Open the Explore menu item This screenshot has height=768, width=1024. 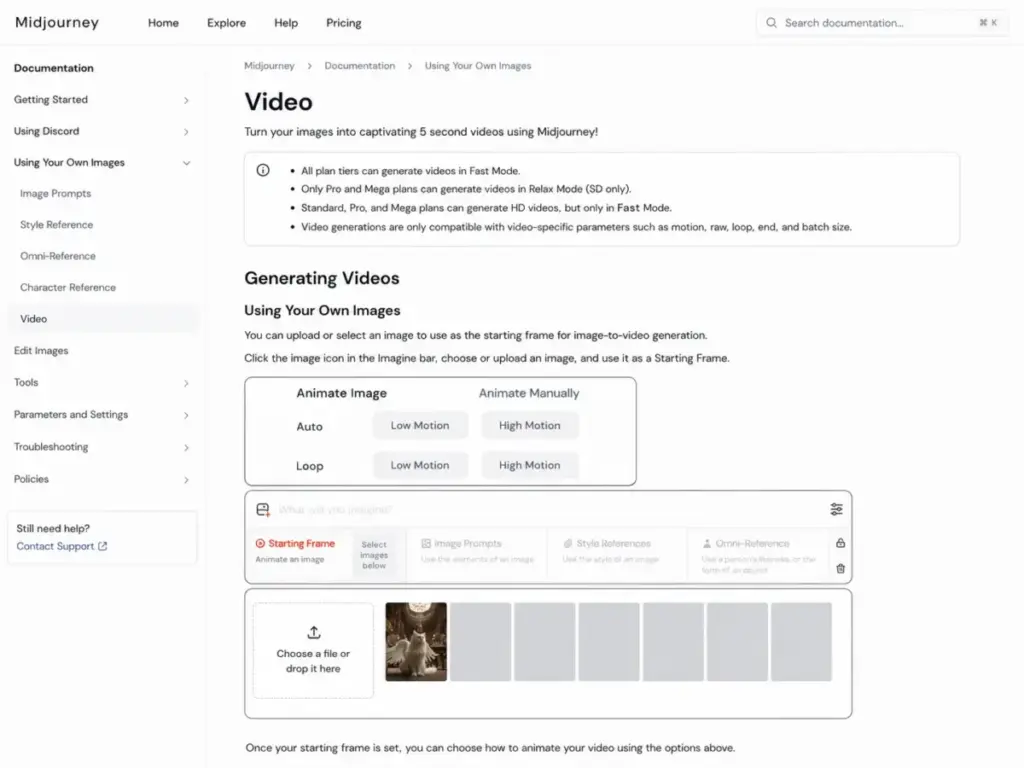coord(227,23)
